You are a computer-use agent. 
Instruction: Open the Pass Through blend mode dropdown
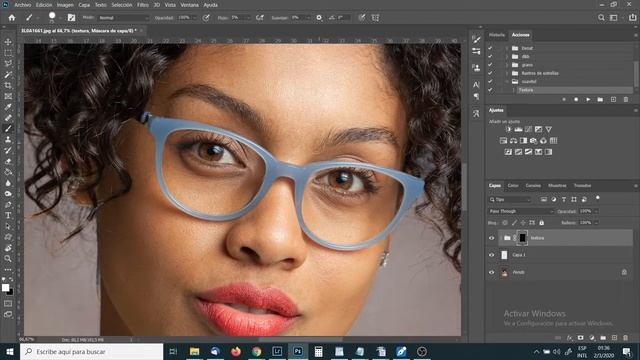[x=521, y=211]
